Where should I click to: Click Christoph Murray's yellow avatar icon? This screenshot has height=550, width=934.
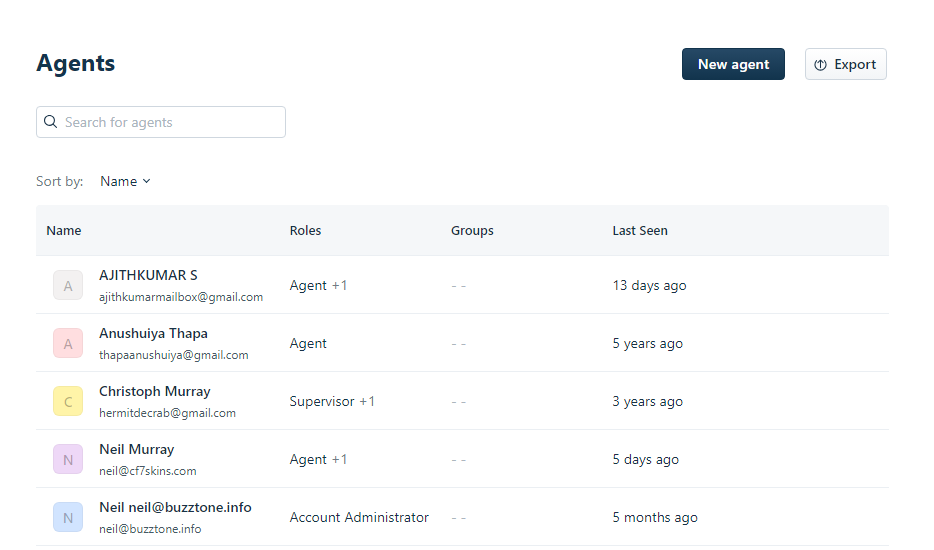[x=68, y=401]
